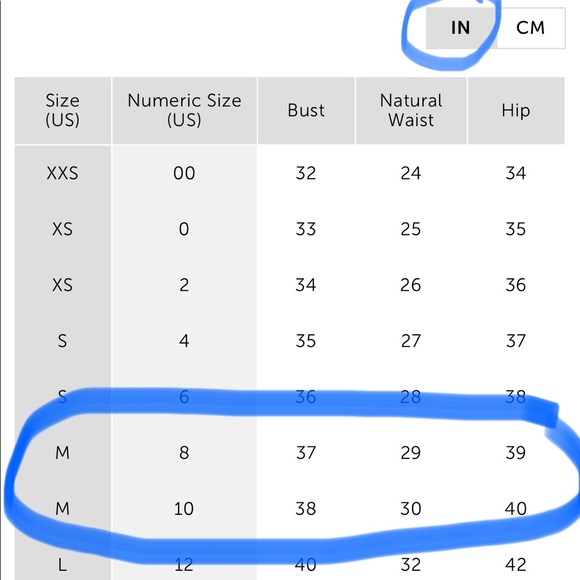Select the S size label for size 4
This screenshot has height=580, width=580.
[x=63, y=341]
